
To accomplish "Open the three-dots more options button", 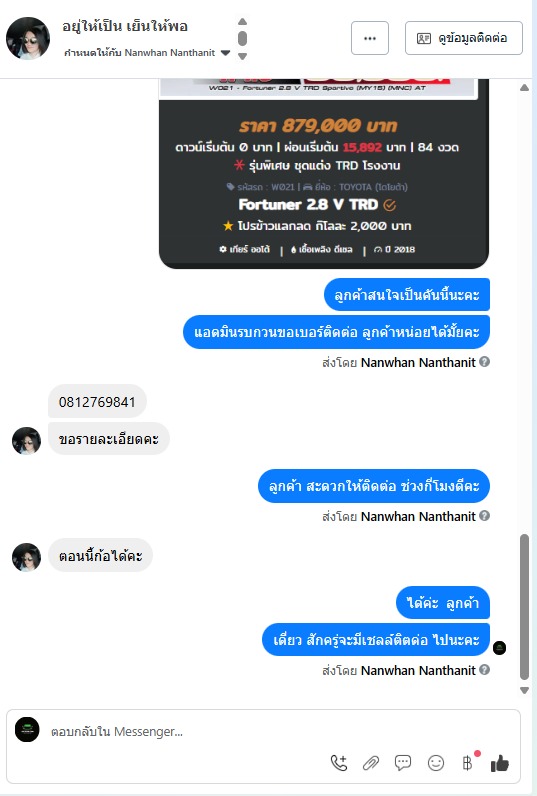I will pos(370,38).
